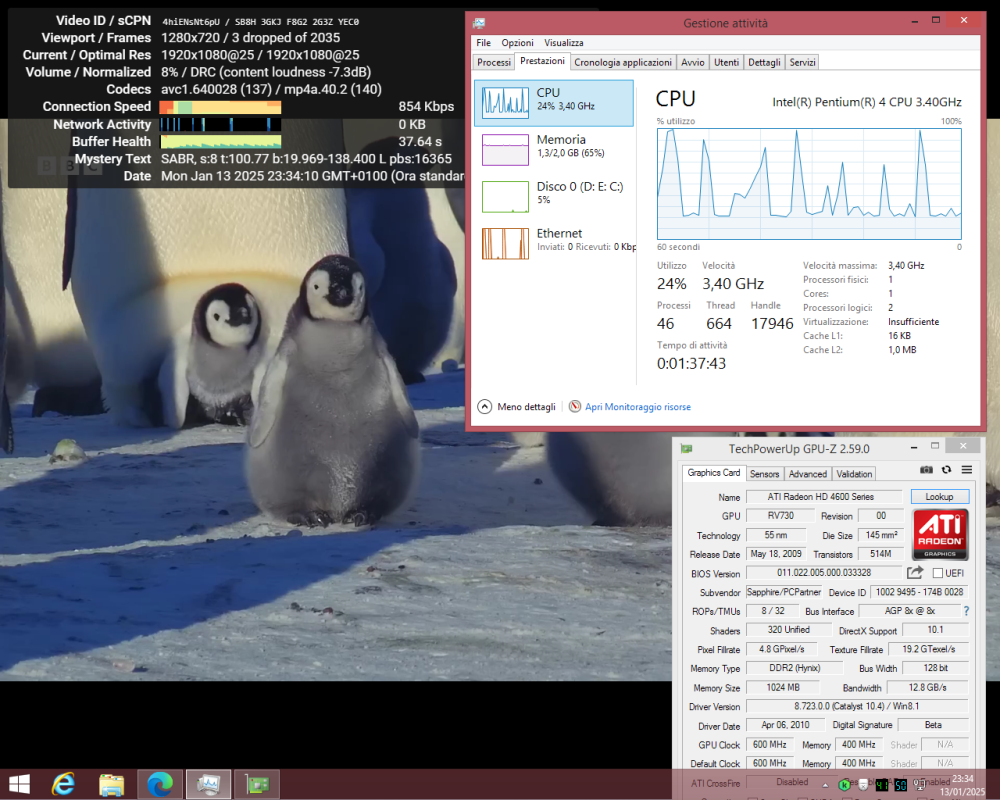
Task: Click inside the 60-second CPU utilization graph
Action: [x=810, y=185]
